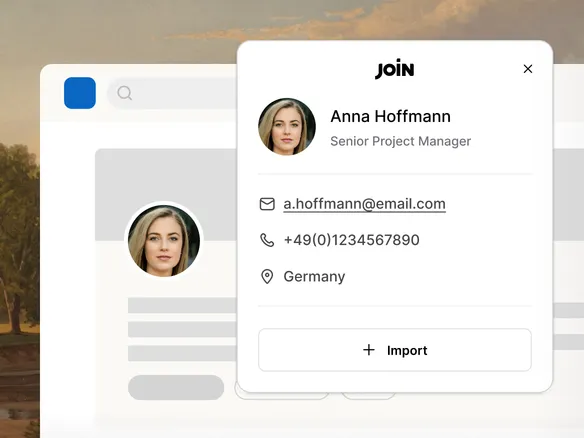Click the blue square app logo

pyautogui.click(x=80, y=93)
